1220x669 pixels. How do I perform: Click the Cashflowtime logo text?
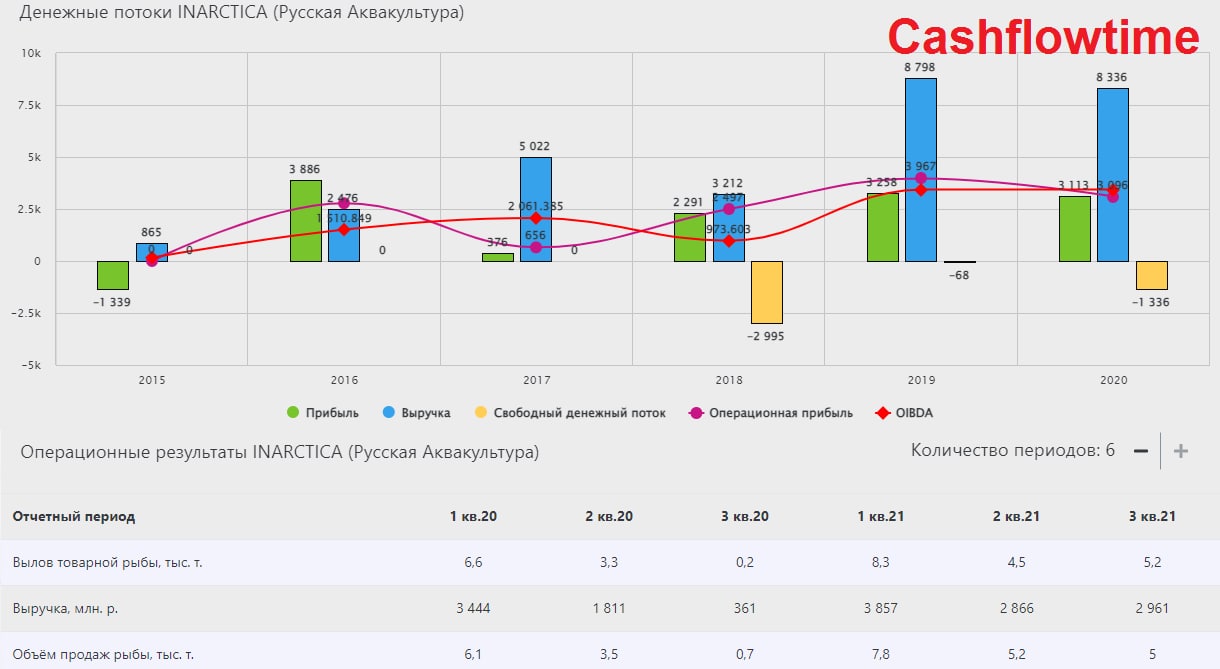[1044, 38]
